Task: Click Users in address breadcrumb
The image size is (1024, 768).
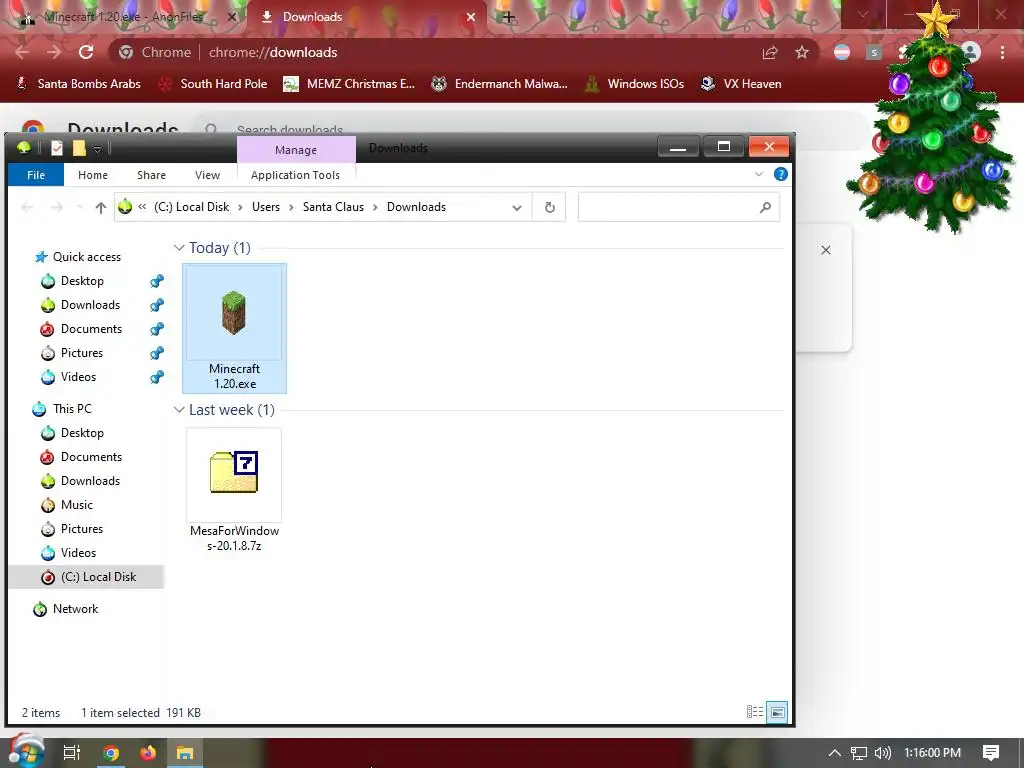Action: pos(266,207)
